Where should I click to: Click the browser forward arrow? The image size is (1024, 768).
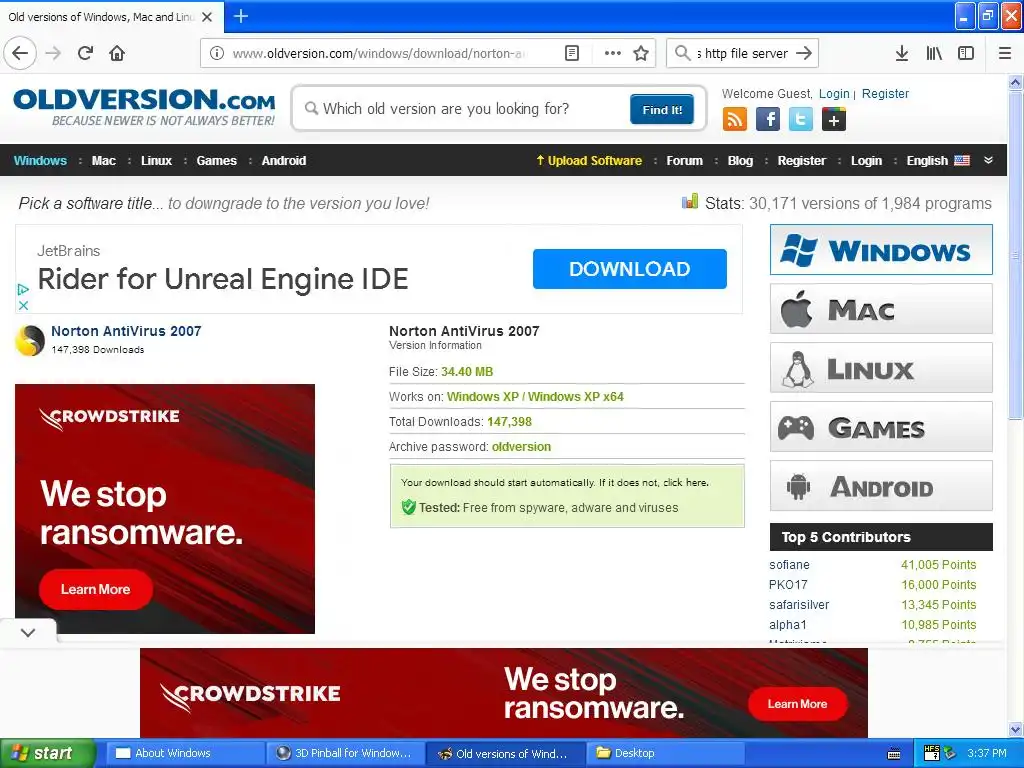[53, 53]
